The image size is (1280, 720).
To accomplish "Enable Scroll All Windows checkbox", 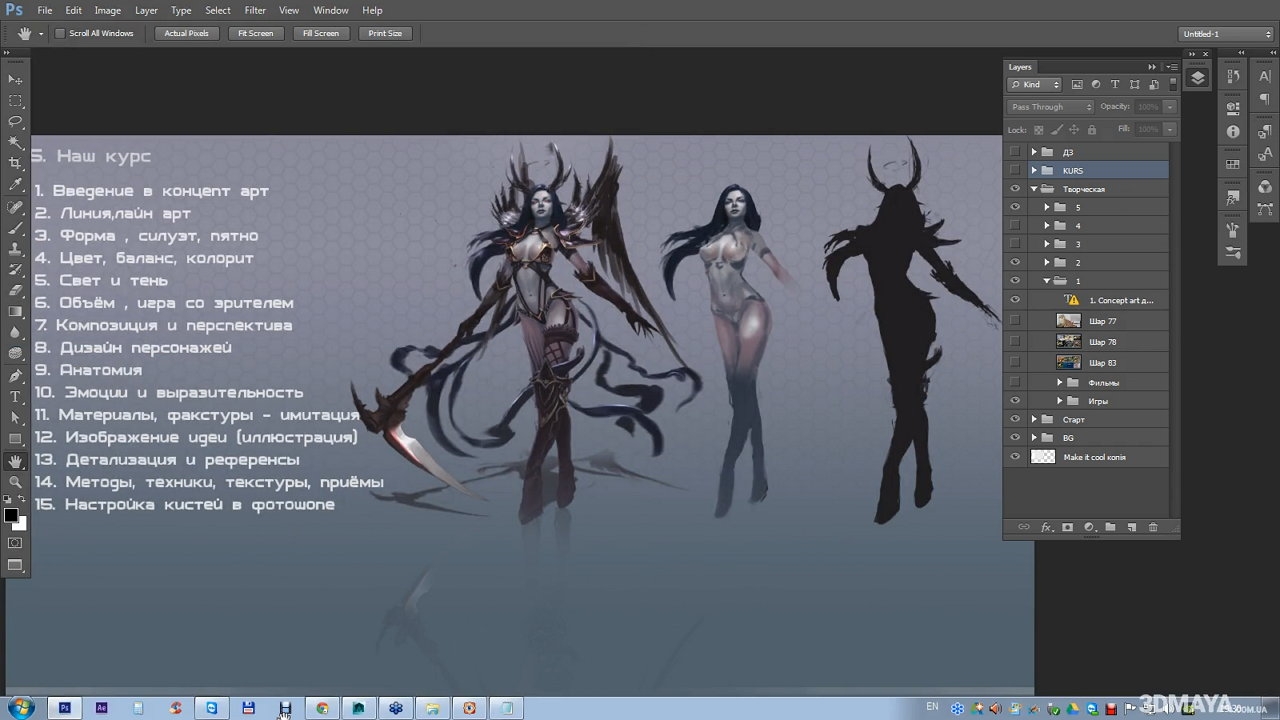I will tap(60, 33).
